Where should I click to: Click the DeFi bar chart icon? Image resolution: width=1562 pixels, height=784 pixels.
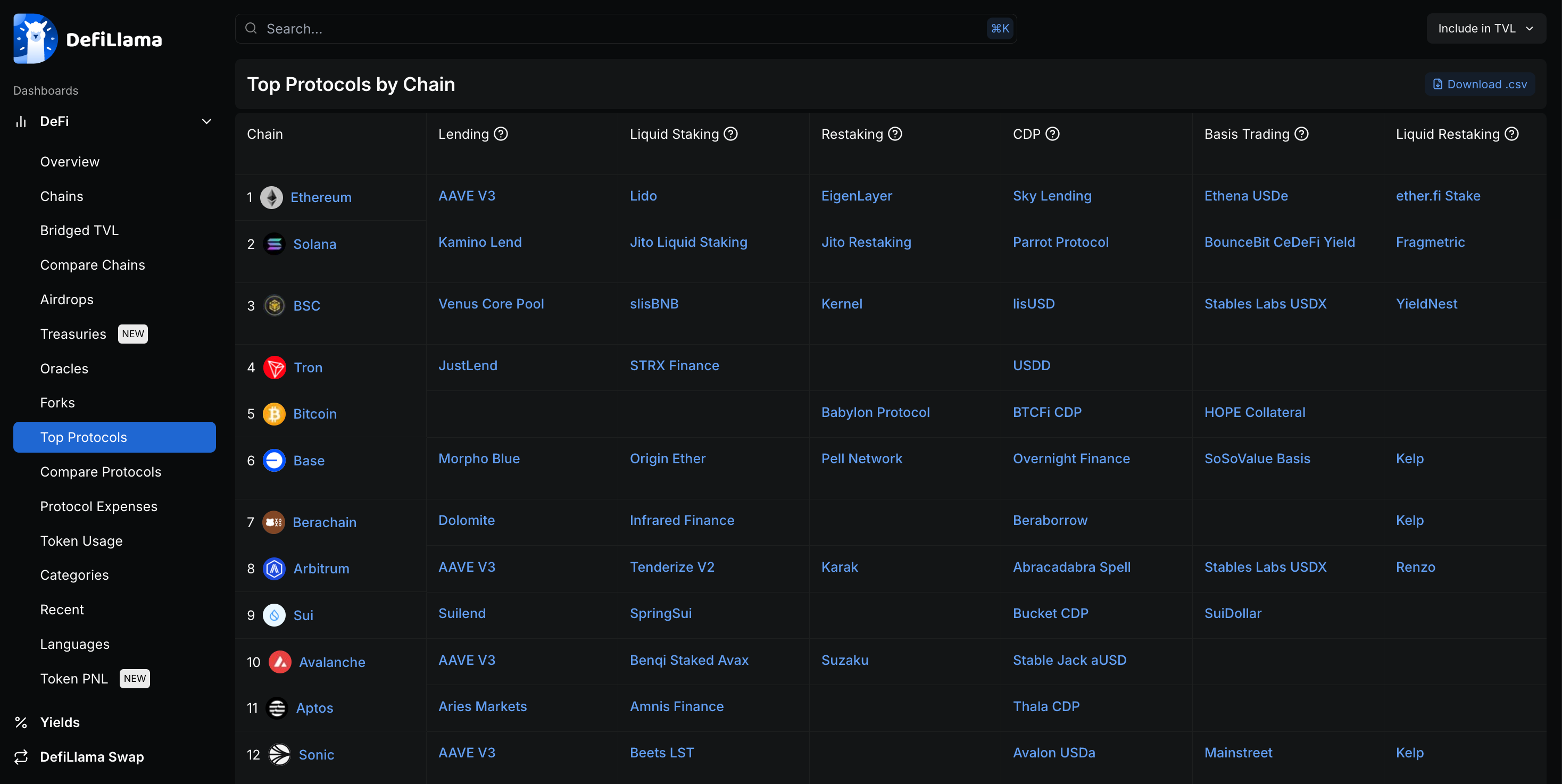(21, 121)
